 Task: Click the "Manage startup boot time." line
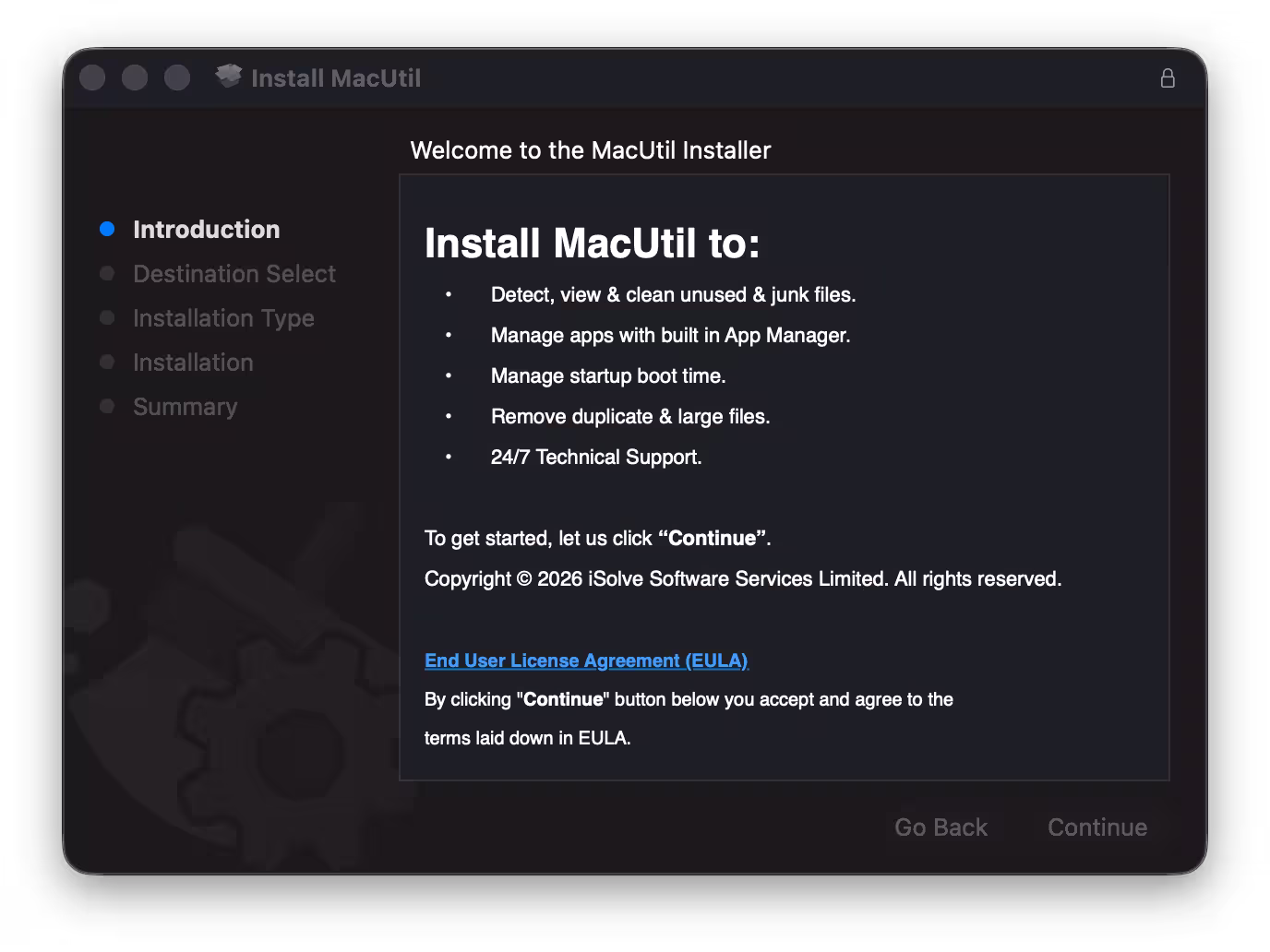pos(608,376)
